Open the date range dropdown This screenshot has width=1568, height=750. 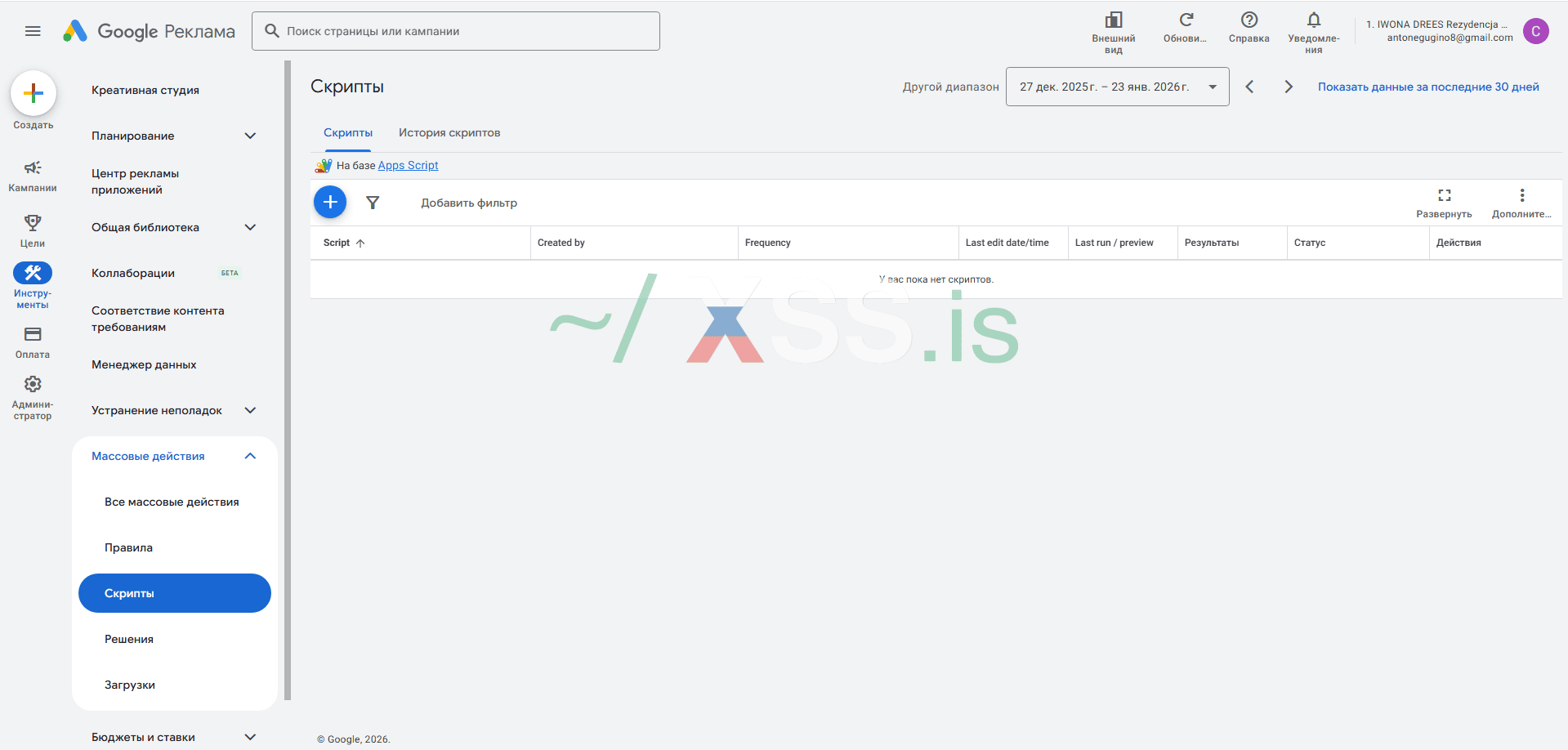pos(1118,87)
